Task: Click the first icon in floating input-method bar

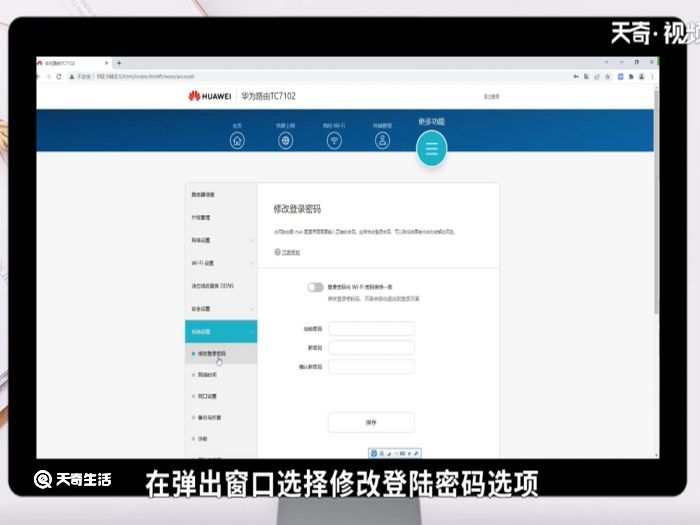Action: coord(374,453)
